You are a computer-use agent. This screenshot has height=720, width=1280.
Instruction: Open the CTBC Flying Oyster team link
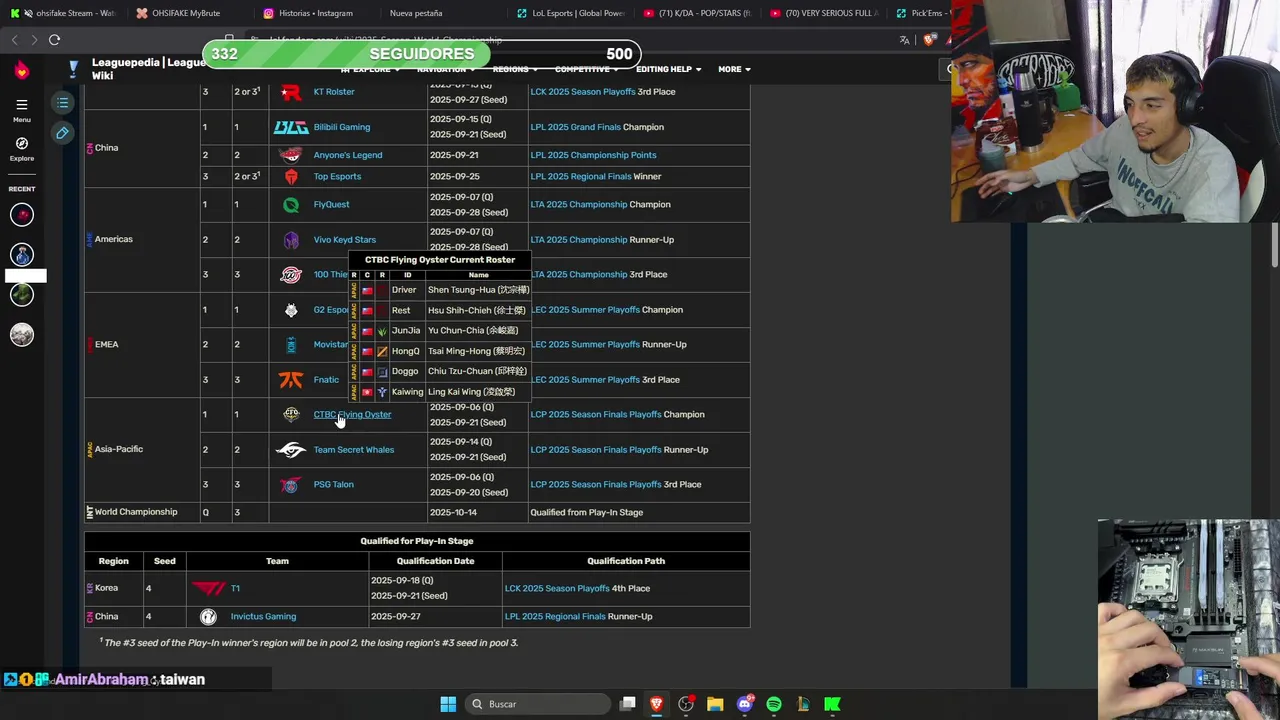pos(352,414)
